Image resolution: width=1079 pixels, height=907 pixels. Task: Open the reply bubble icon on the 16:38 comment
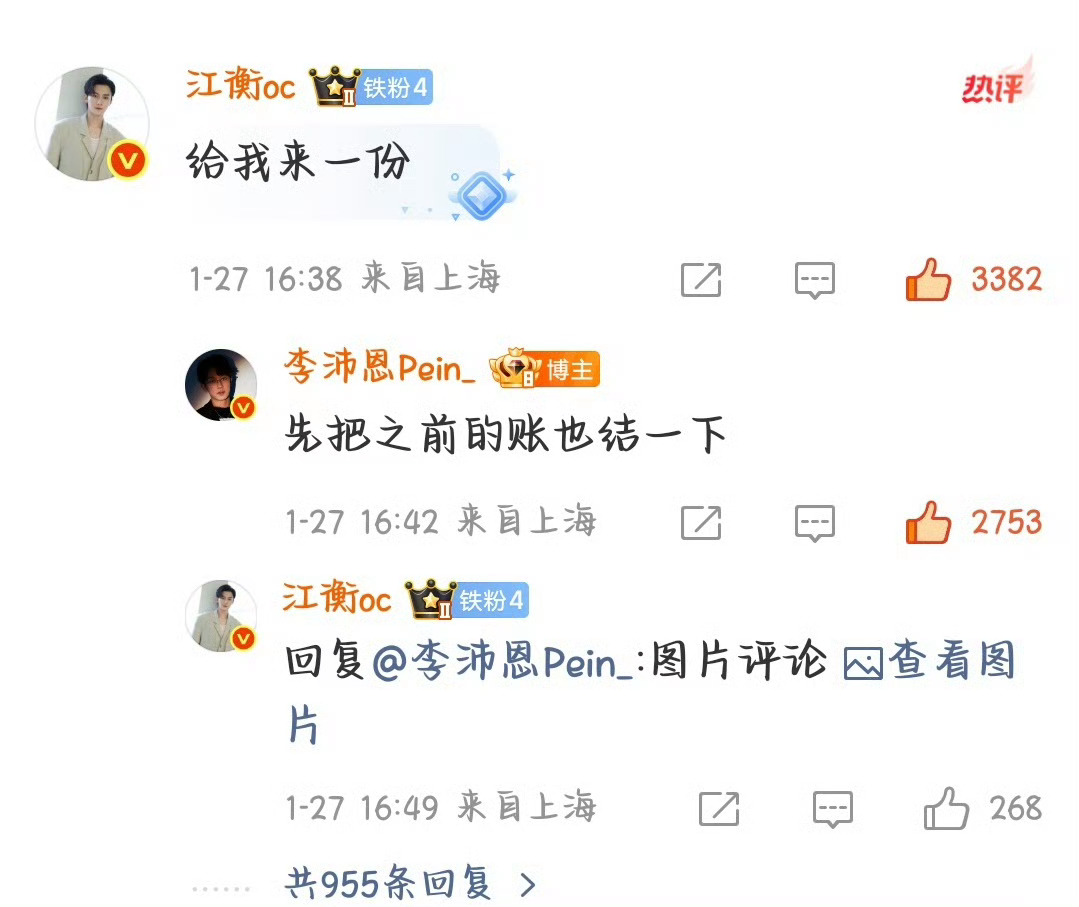click(815, 279)
